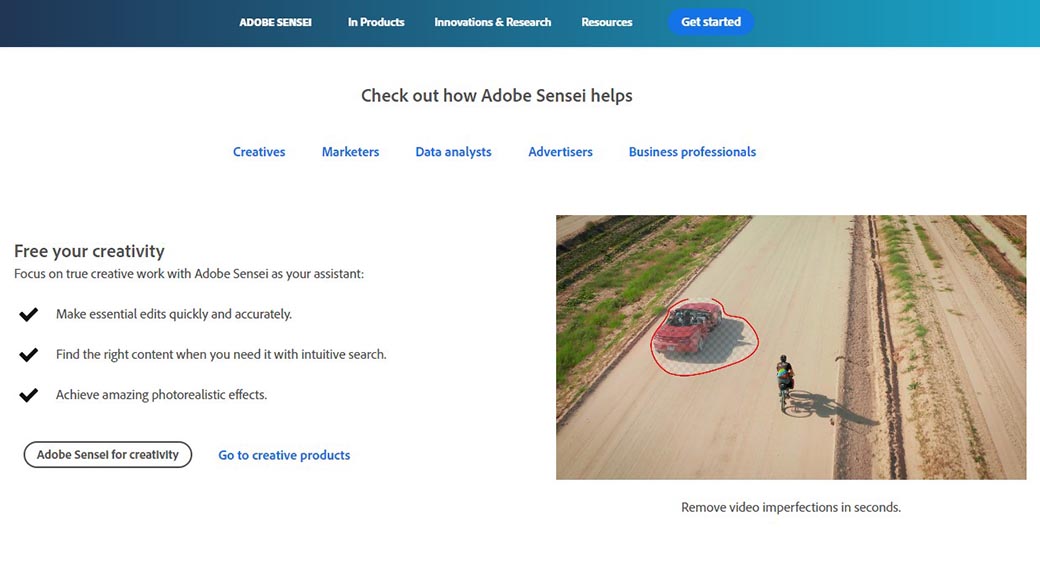Click the cyclist in the video image
Image resolution: width=1040 pixels, height=563 pixels.
point(785,381)
